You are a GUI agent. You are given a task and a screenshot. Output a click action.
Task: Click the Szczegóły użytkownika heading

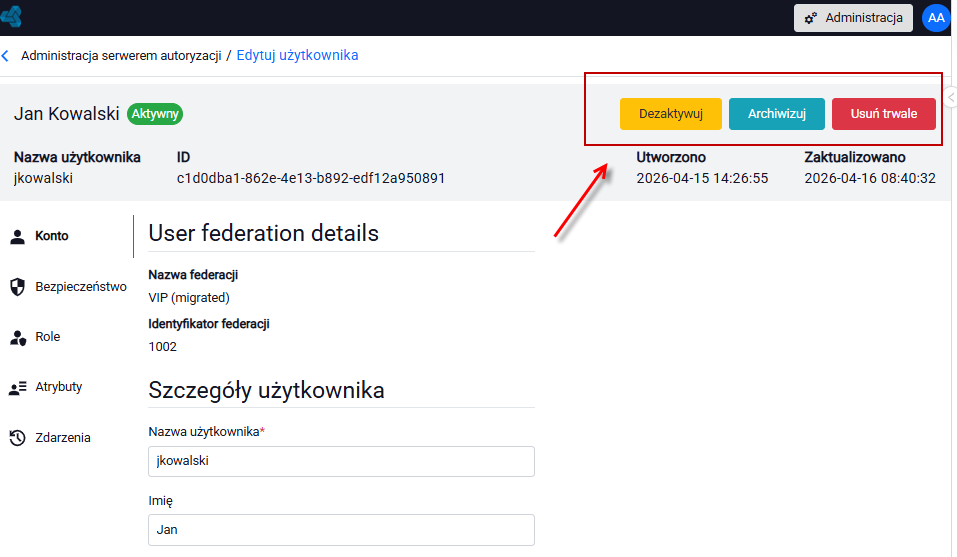pyautogui.click(x=266, y=390)
